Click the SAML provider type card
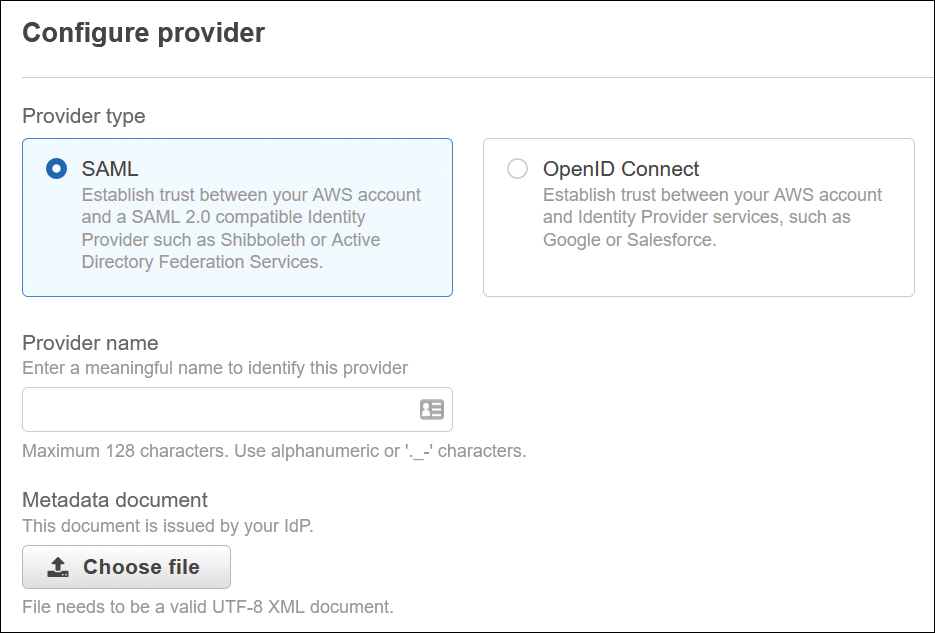This screenshot has width=935, height=633. pos(237,218)
